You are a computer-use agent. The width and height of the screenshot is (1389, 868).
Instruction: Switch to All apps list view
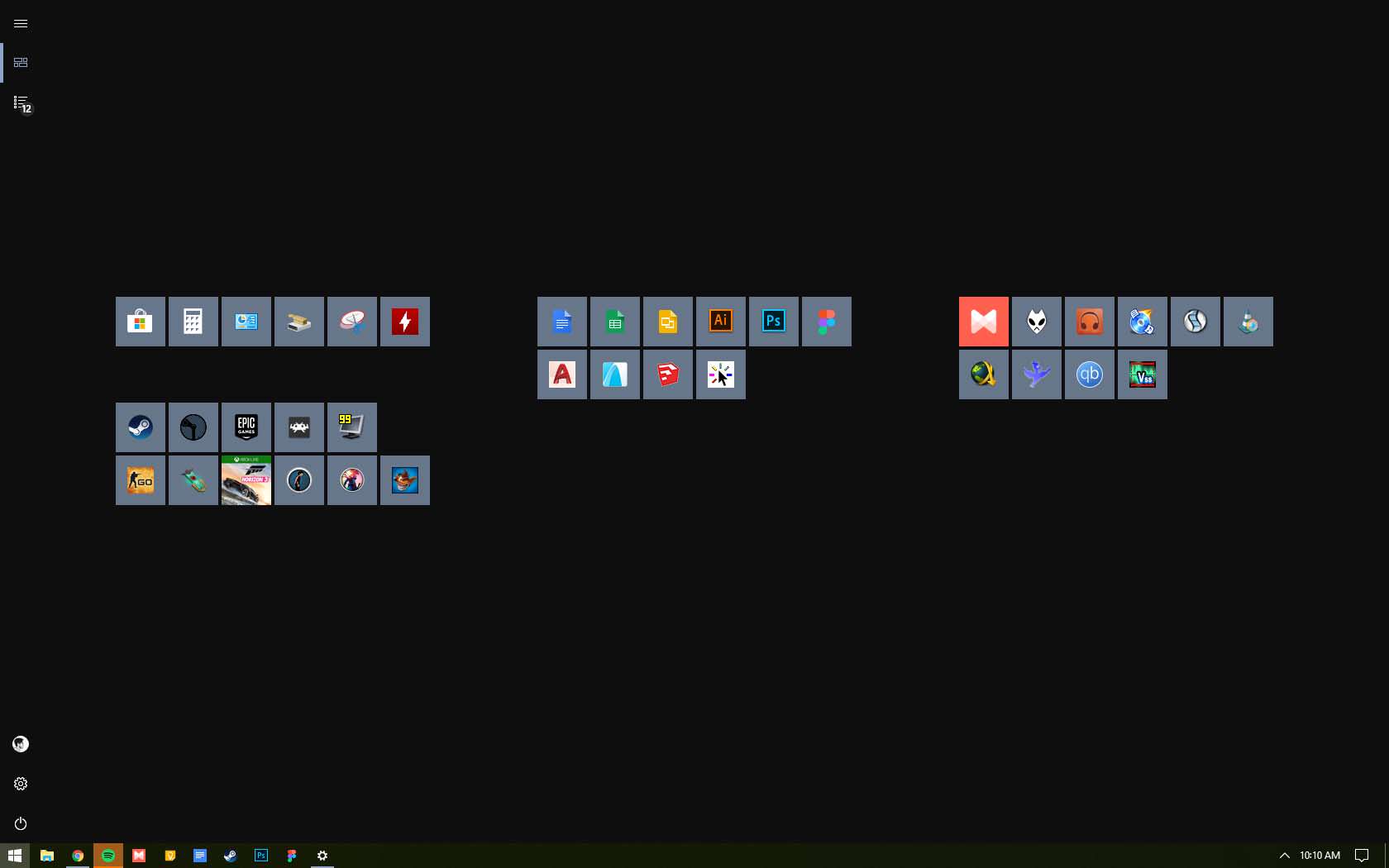(x=21, y=103)
